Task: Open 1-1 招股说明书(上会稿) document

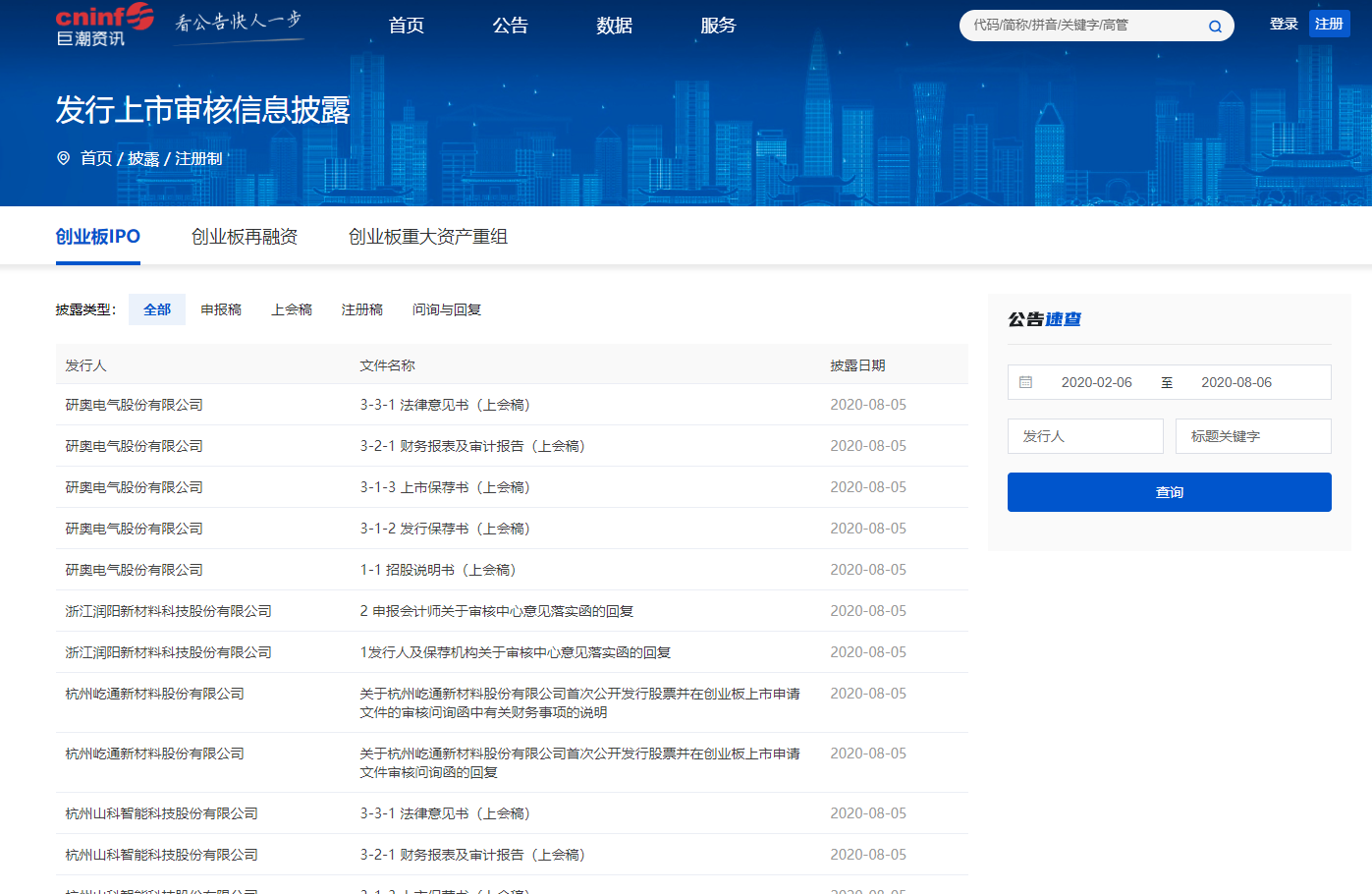Action: click(438, 570)
